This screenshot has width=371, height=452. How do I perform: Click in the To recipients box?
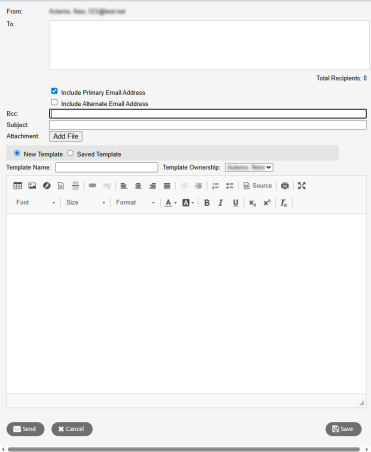pyautogui.click(x=209, y=45)
